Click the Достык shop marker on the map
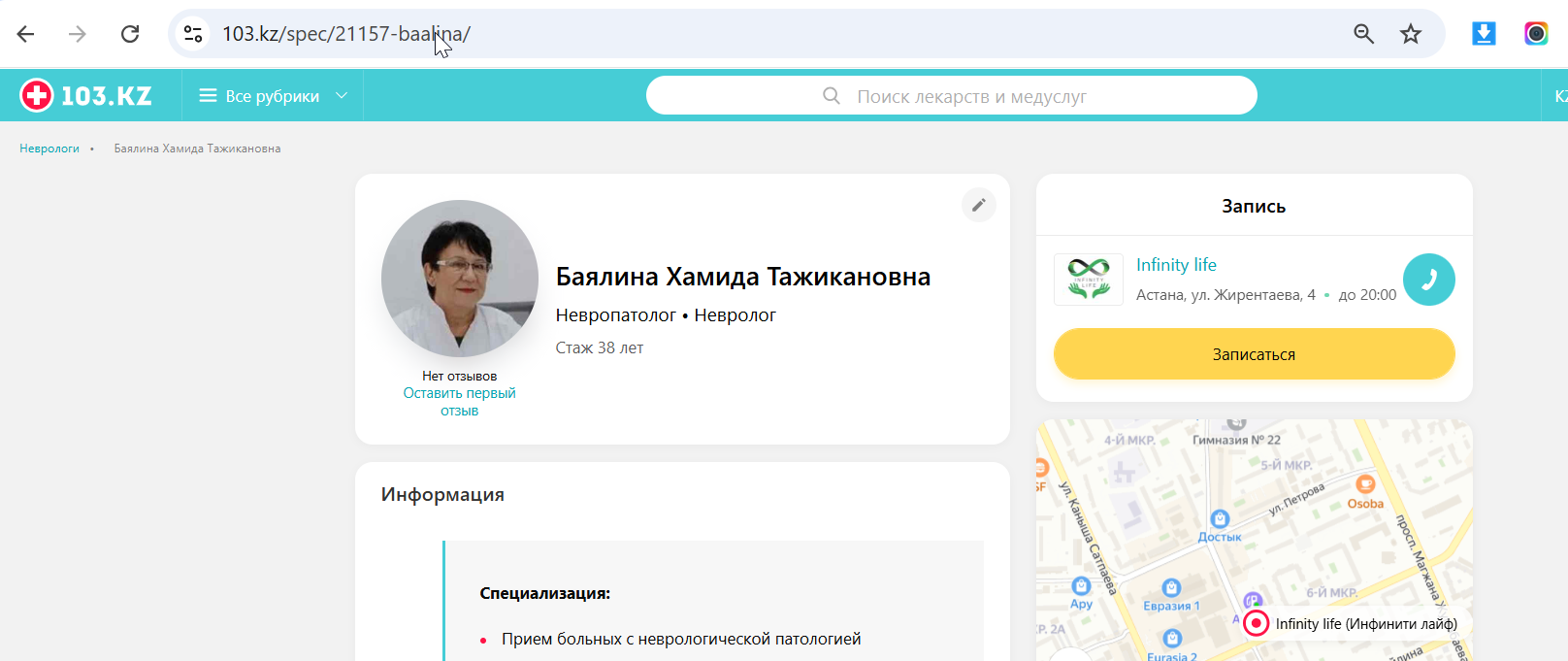This screenshot has height=661, width=1568. tap(1220, 519)
